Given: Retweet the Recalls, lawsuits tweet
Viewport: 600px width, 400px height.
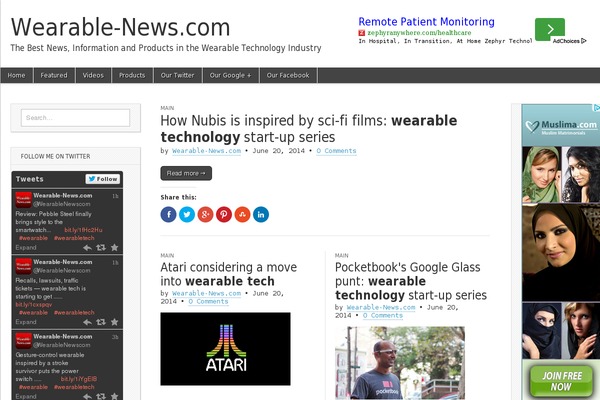Looking at the screenshot, I should click(x=101, y=322).
